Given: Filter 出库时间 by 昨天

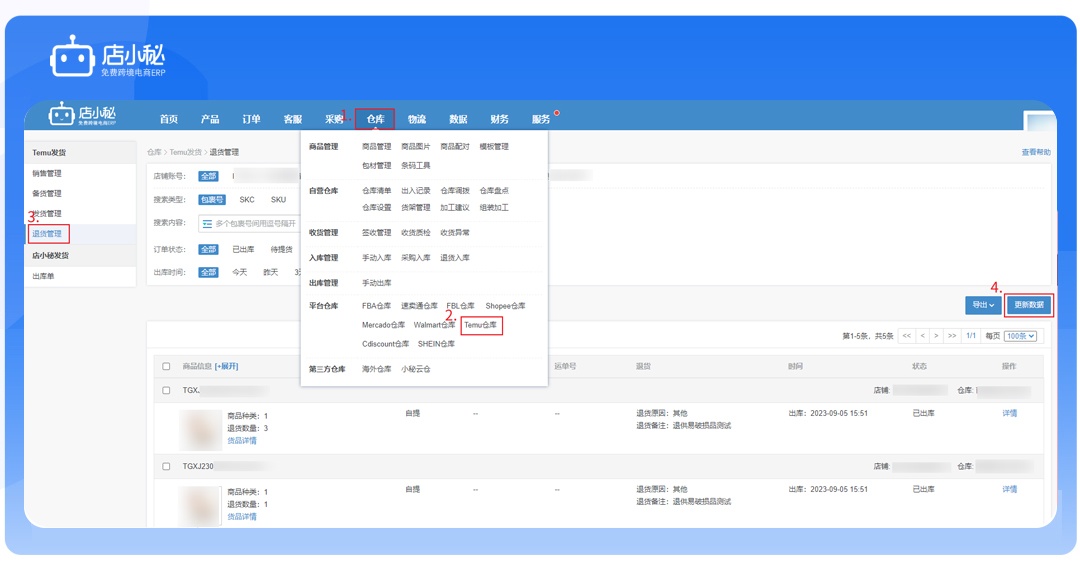Looking at the screenshot, I should (271, 273).
